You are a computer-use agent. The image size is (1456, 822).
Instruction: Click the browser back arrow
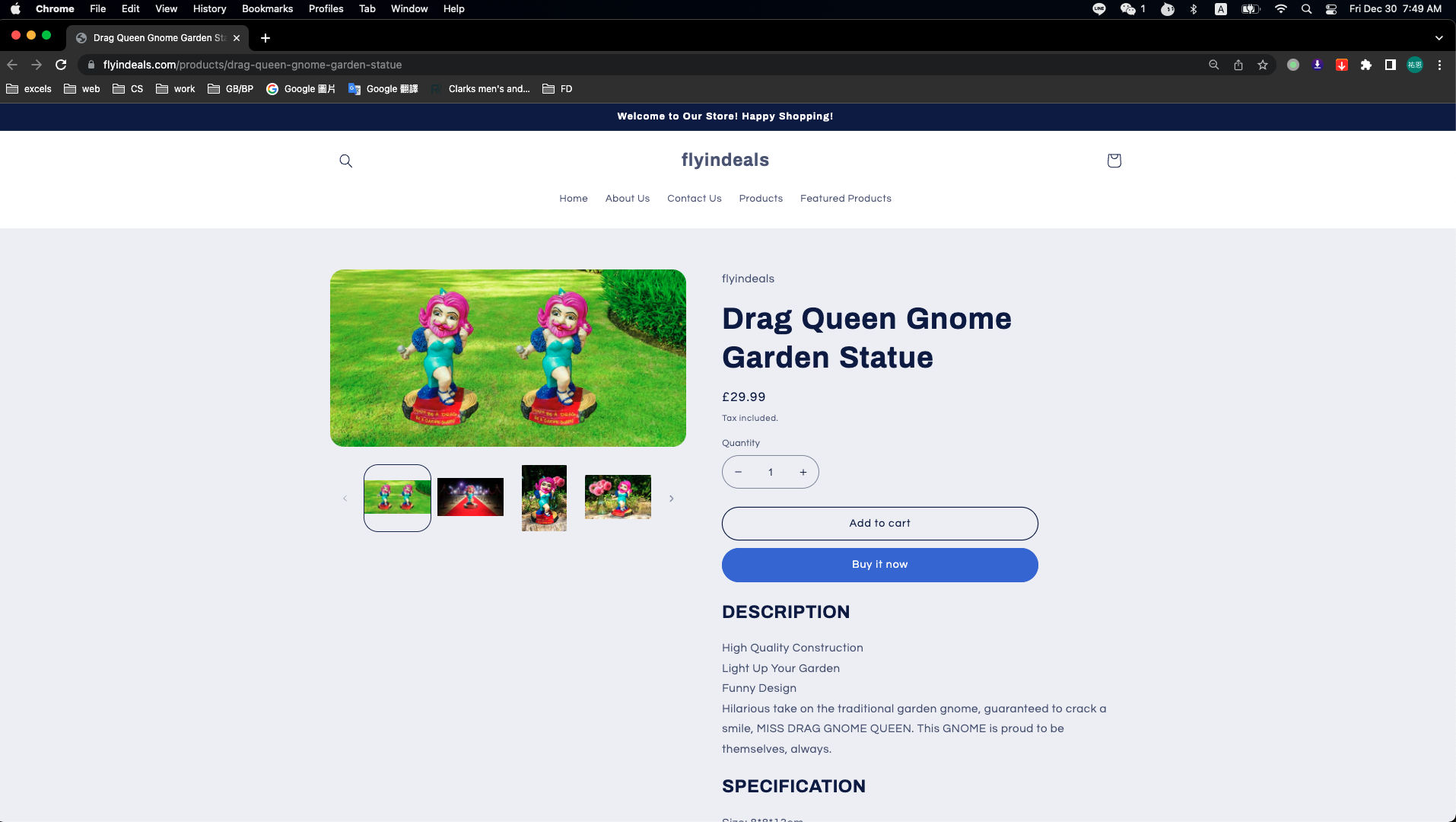(12, 65)
